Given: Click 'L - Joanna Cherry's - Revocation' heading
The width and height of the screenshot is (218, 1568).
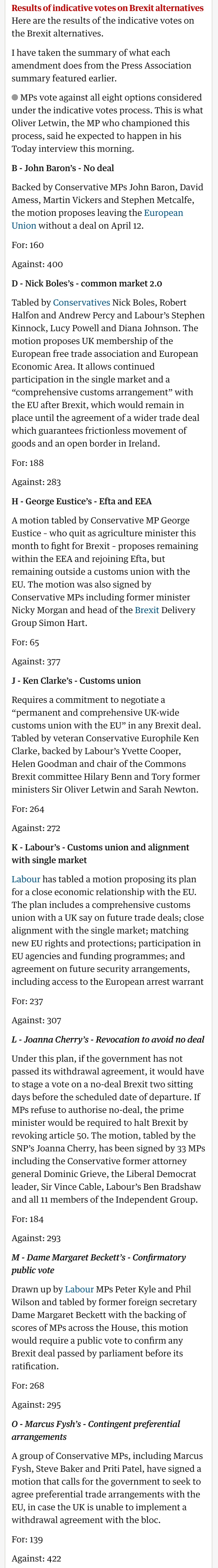Looking at the screenshot, I should tap(108, 1039).
